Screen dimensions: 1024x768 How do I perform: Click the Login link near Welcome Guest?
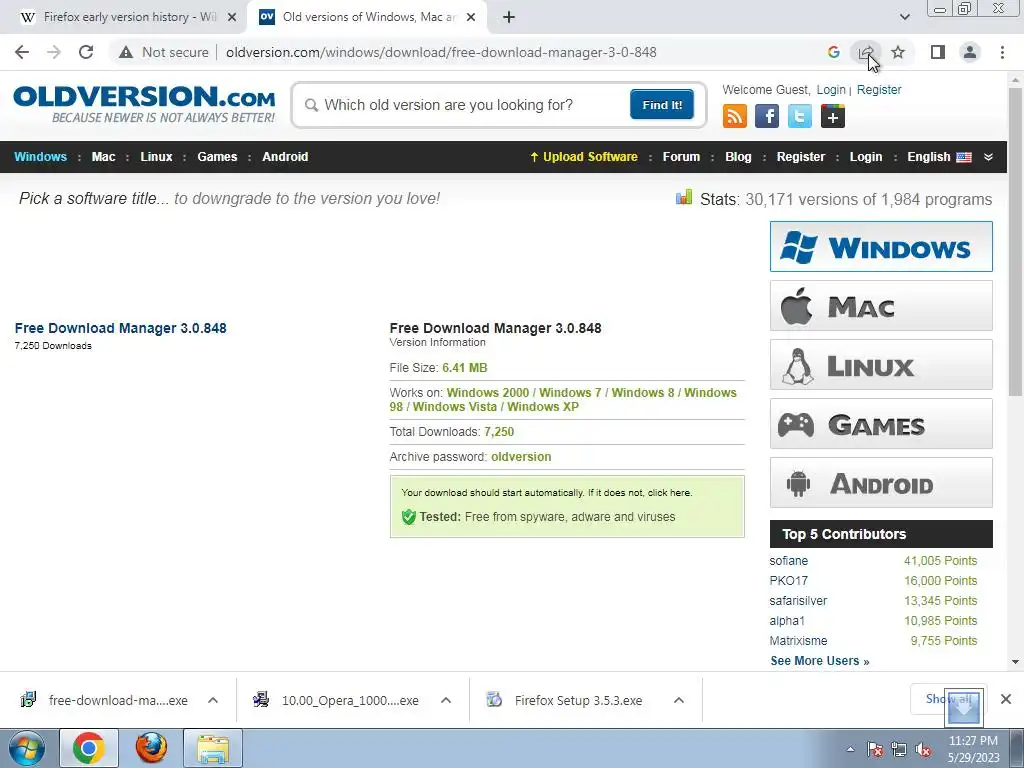(x=831, y=90)
